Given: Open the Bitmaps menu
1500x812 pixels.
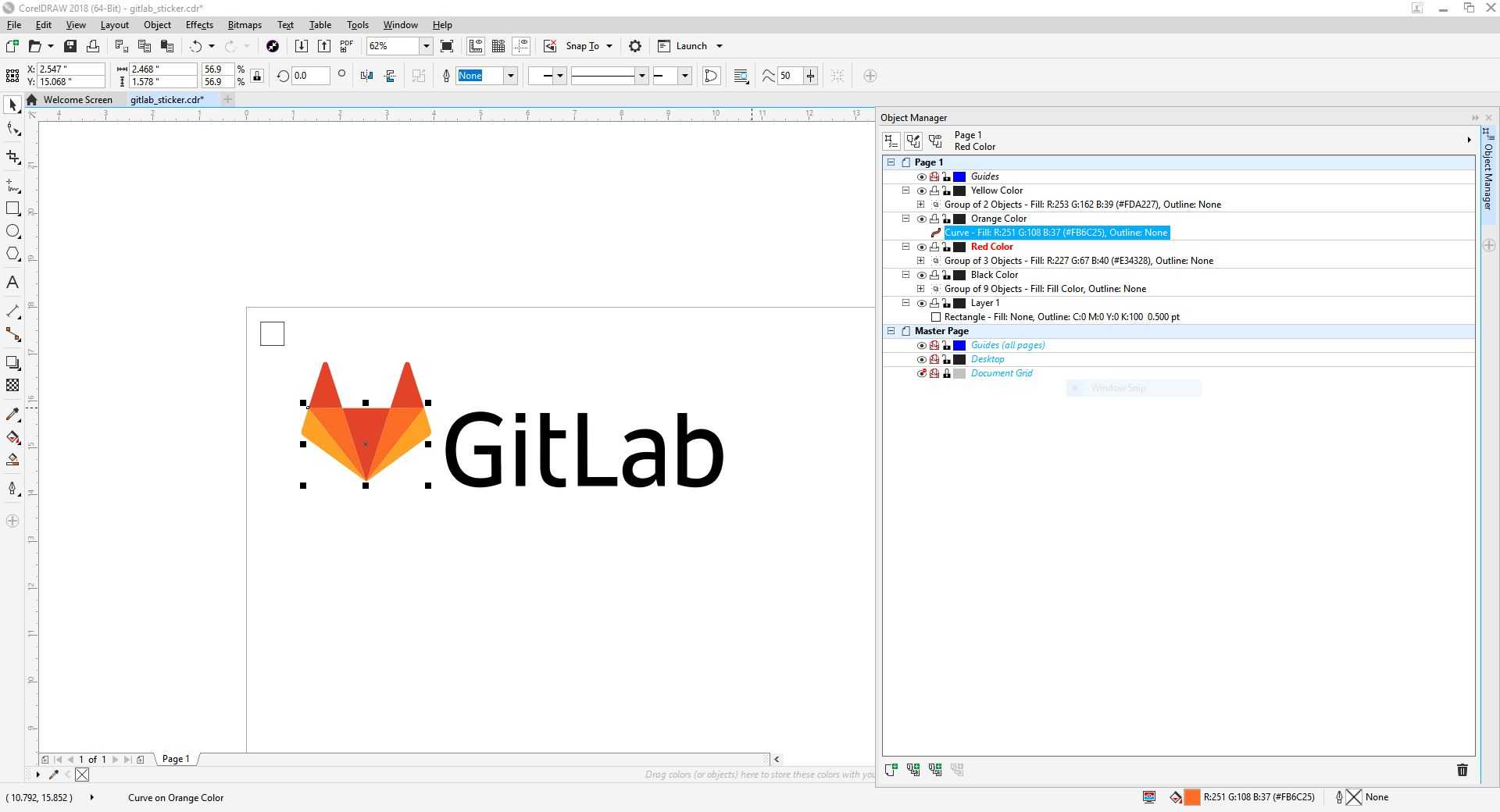Looking at the screenshot, I should (x=245, y=25).
